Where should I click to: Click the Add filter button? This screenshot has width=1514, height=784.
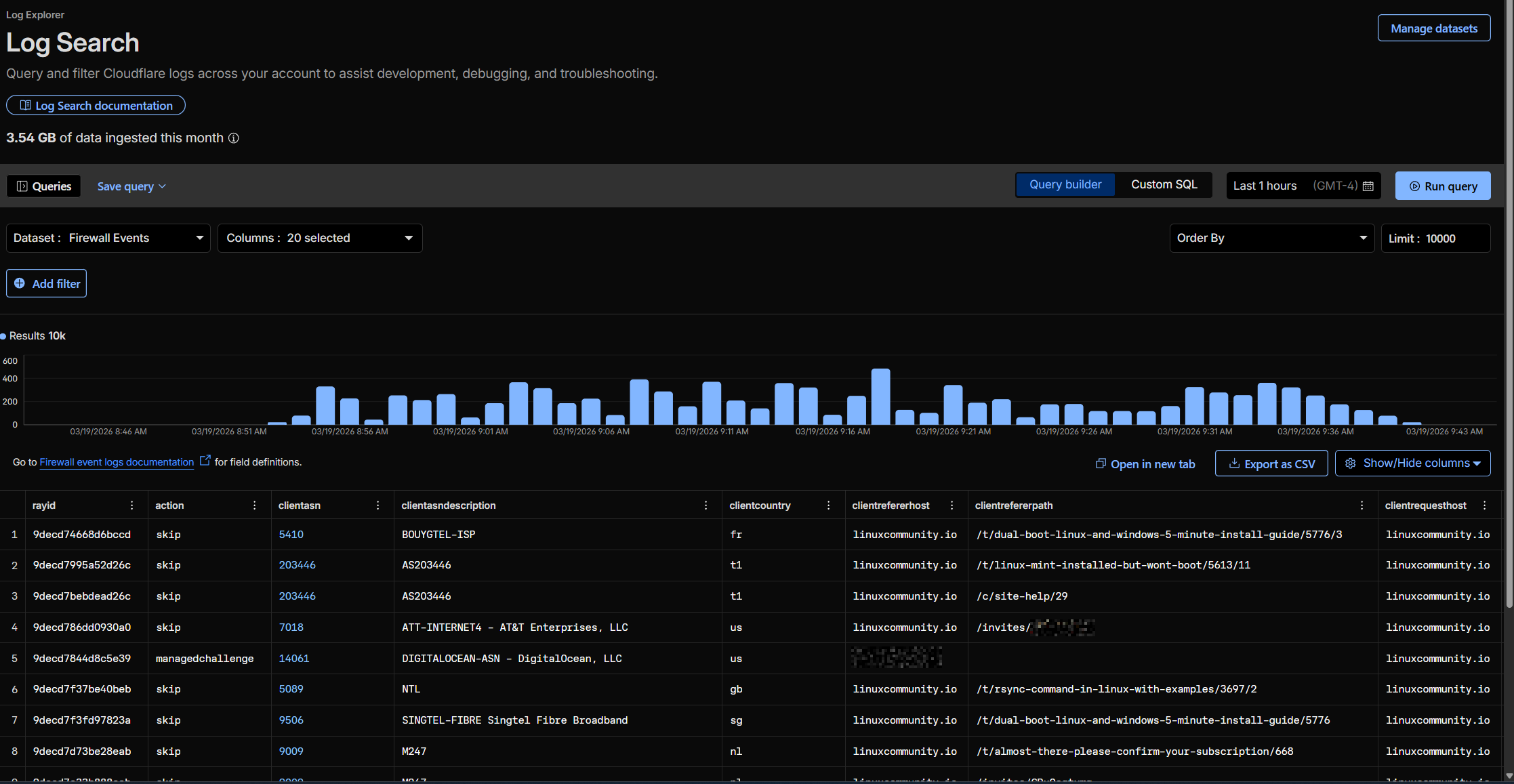click(x=47, y=284)
